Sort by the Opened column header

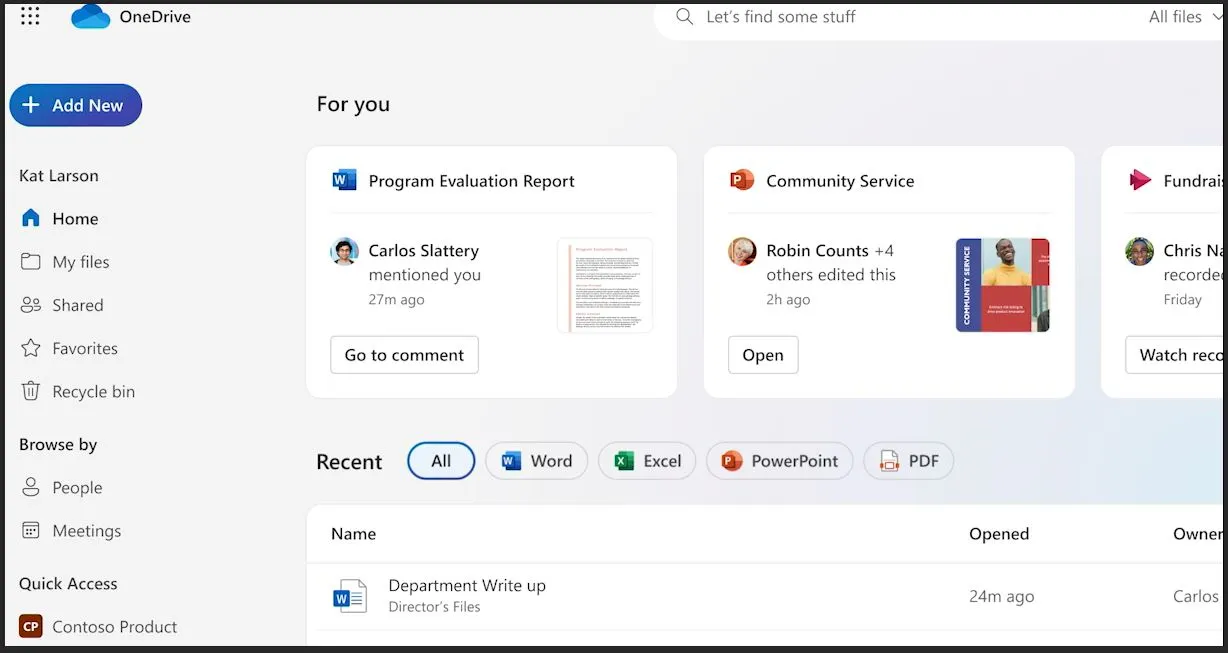[x=999, y=534]
